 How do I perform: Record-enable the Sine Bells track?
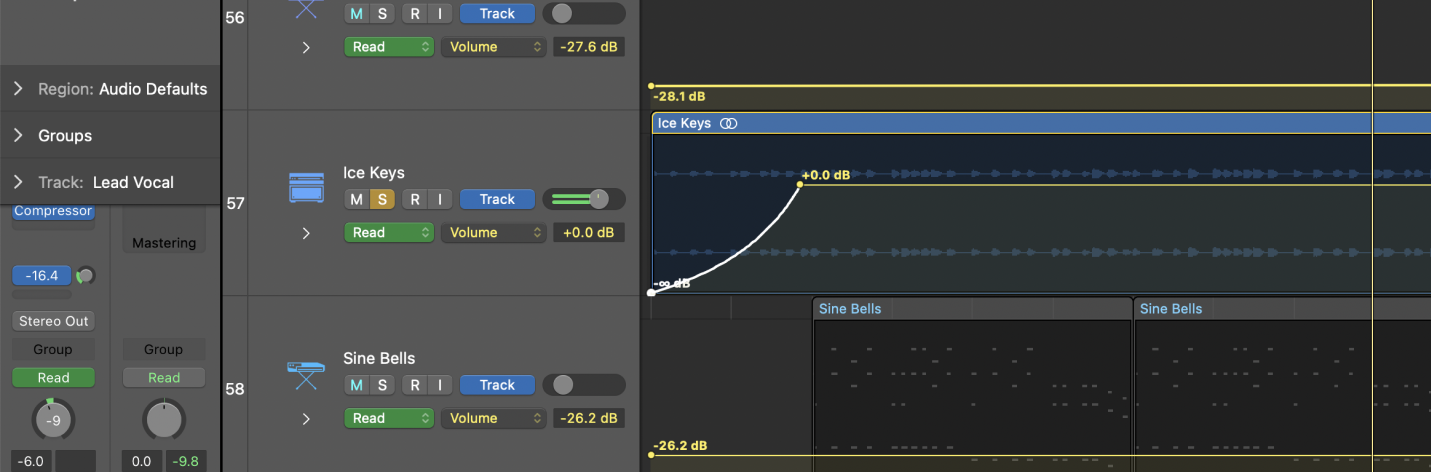point(414,385)
